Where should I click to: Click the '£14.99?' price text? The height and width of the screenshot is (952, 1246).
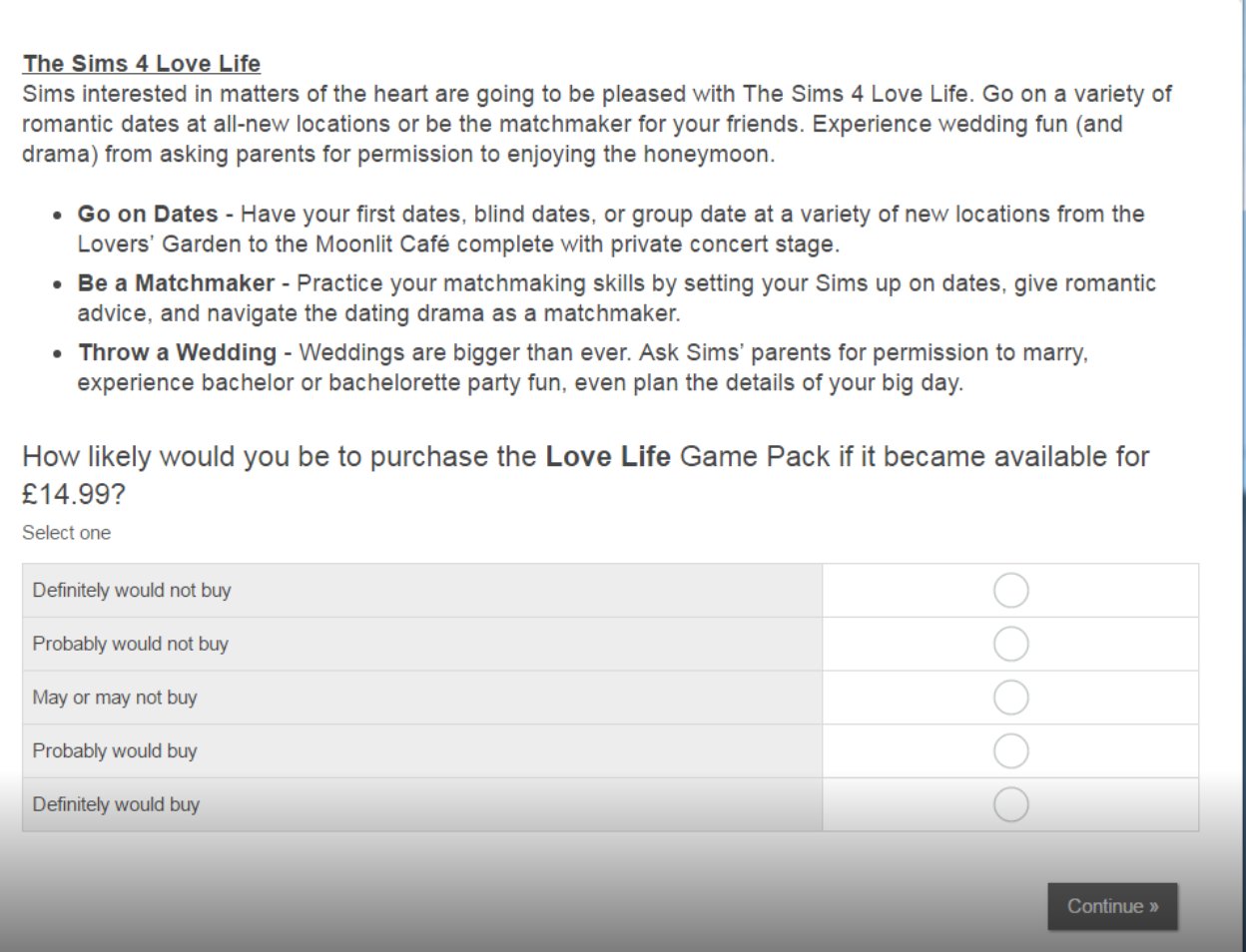(x=74, y=495)
